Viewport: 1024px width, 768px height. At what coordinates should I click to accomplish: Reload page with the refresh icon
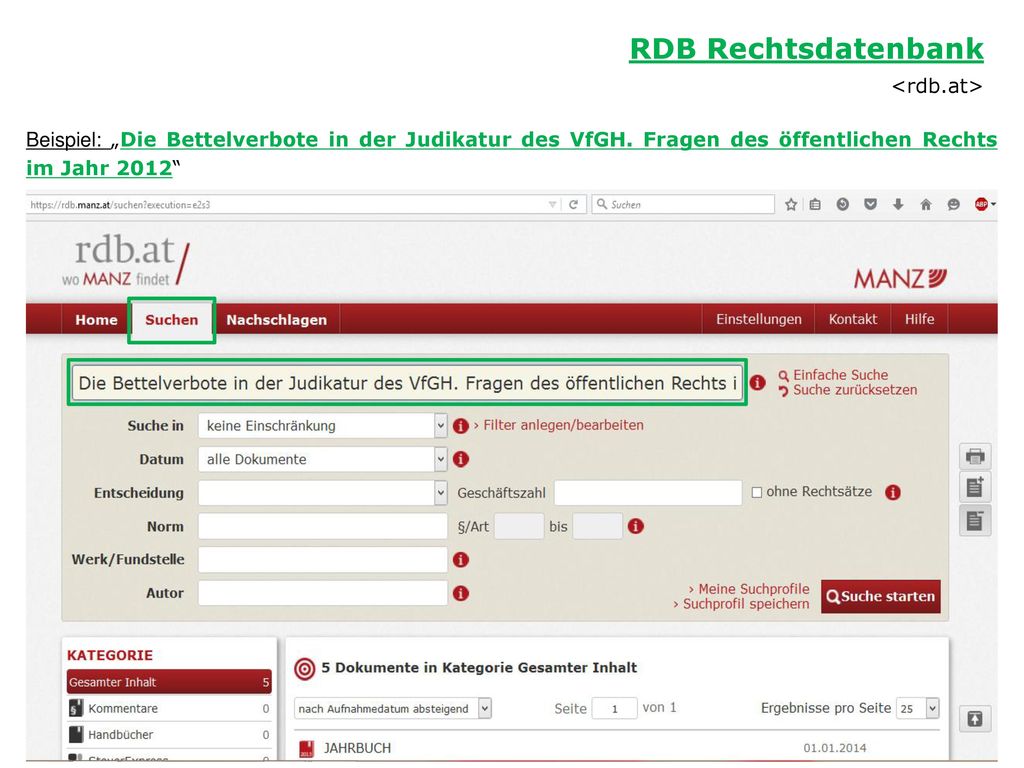573,204
